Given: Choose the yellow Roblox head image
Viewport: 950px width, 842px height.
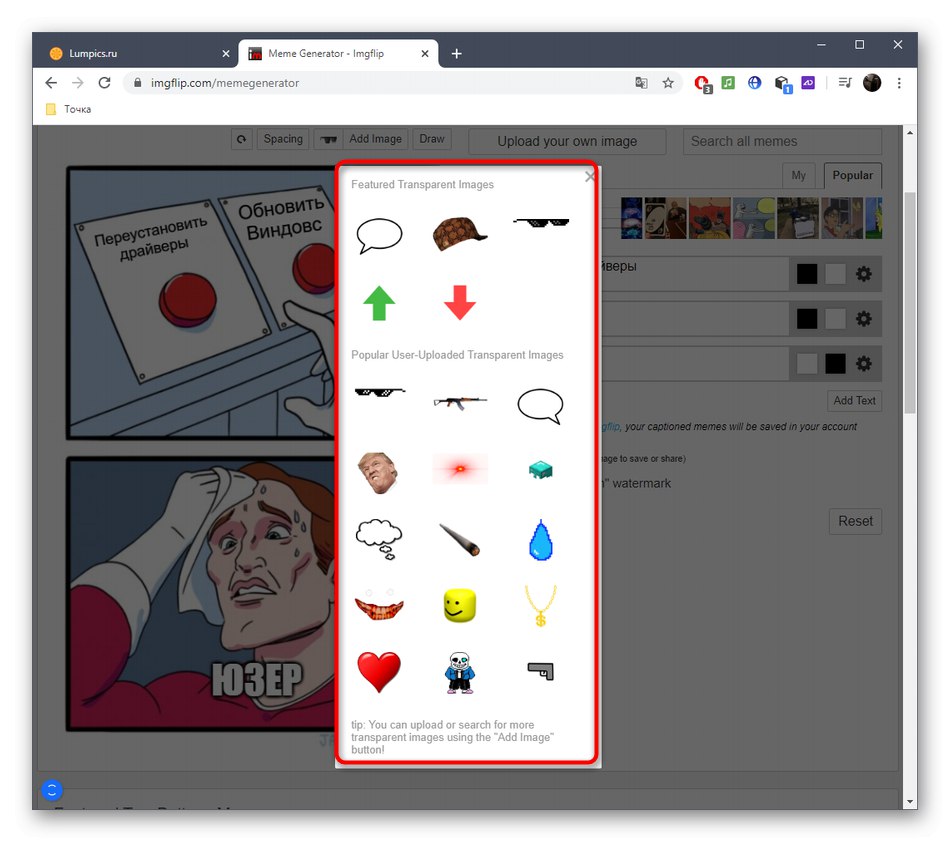Looking at the screenshot, I should coord(460,605).
